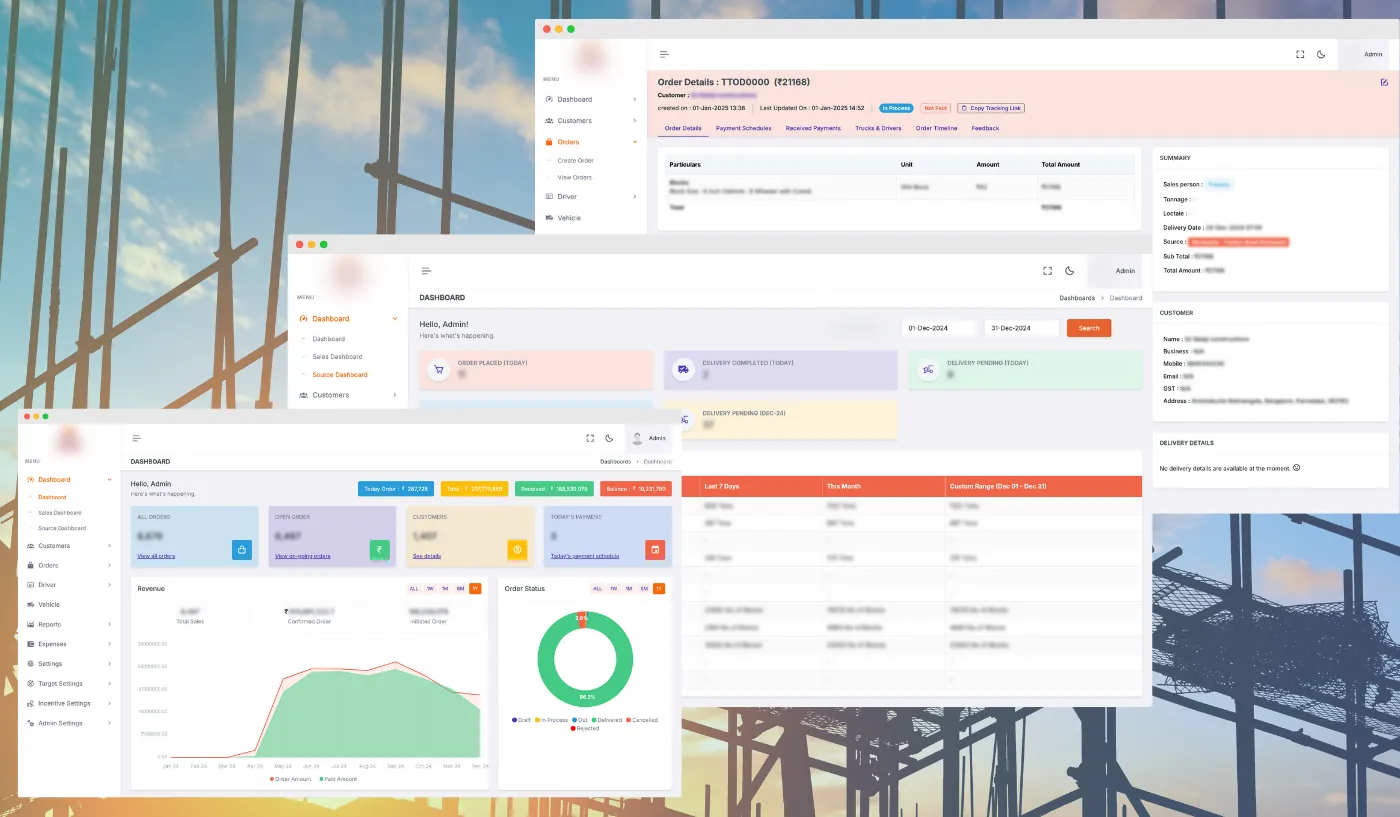Select the 1Y filter on the Revenue chart
The width and height of the screenshot is (1400, 817).
475,589
